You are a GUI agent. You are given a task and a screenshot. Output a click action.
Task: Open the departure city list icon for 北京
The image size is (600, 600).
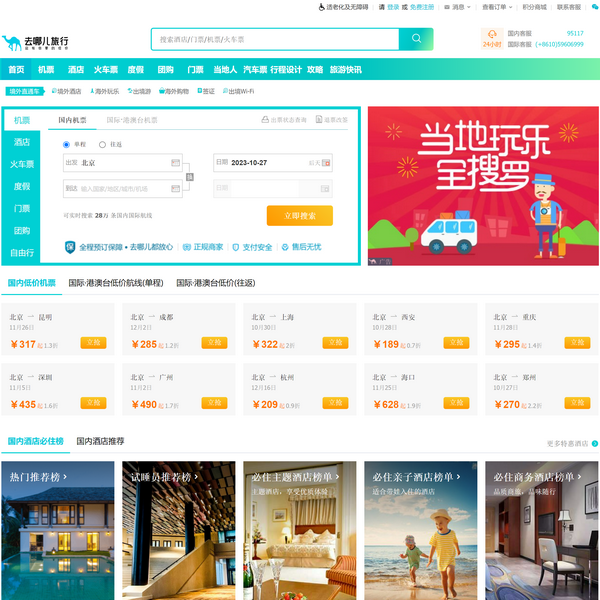click(175, 162)
